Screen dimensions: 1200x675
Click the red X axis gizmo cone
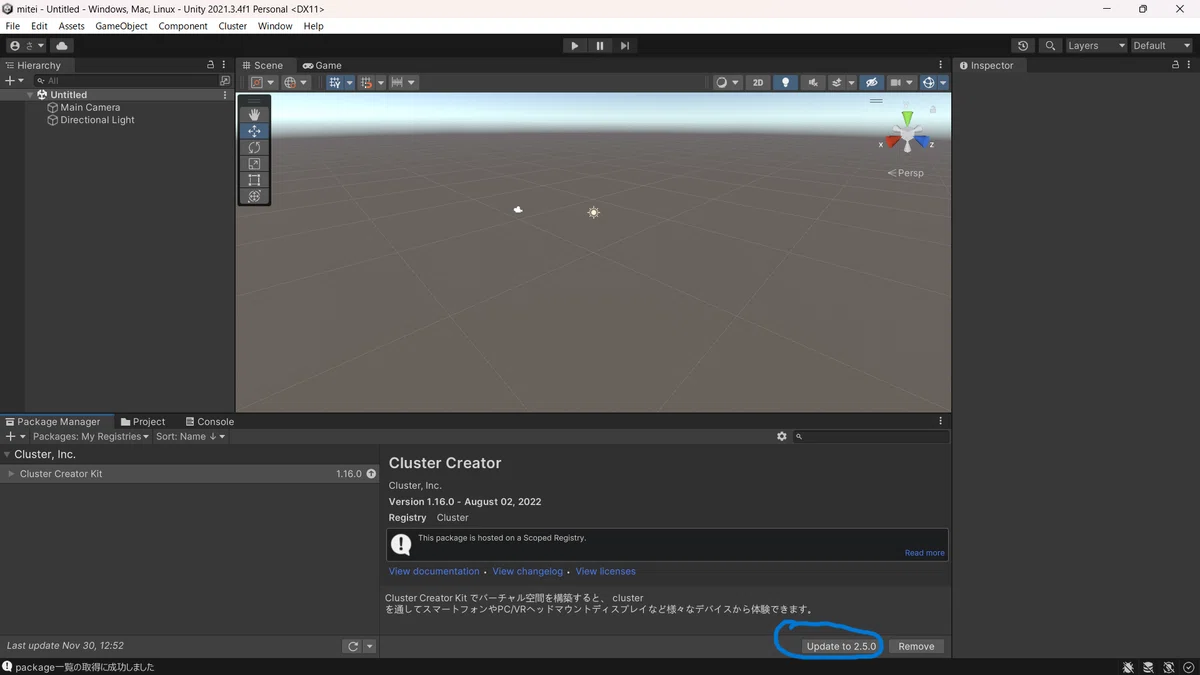[892, 143]
